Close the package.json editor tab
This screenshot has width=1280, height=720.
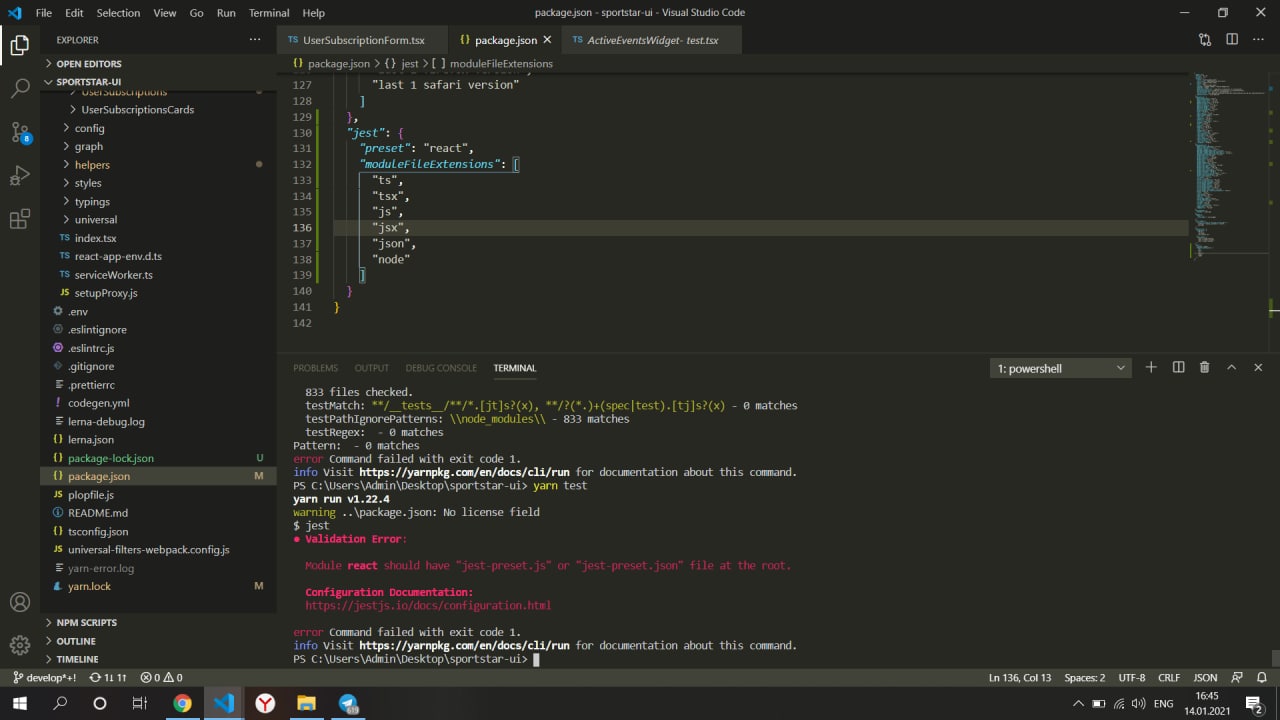(547, 40)
